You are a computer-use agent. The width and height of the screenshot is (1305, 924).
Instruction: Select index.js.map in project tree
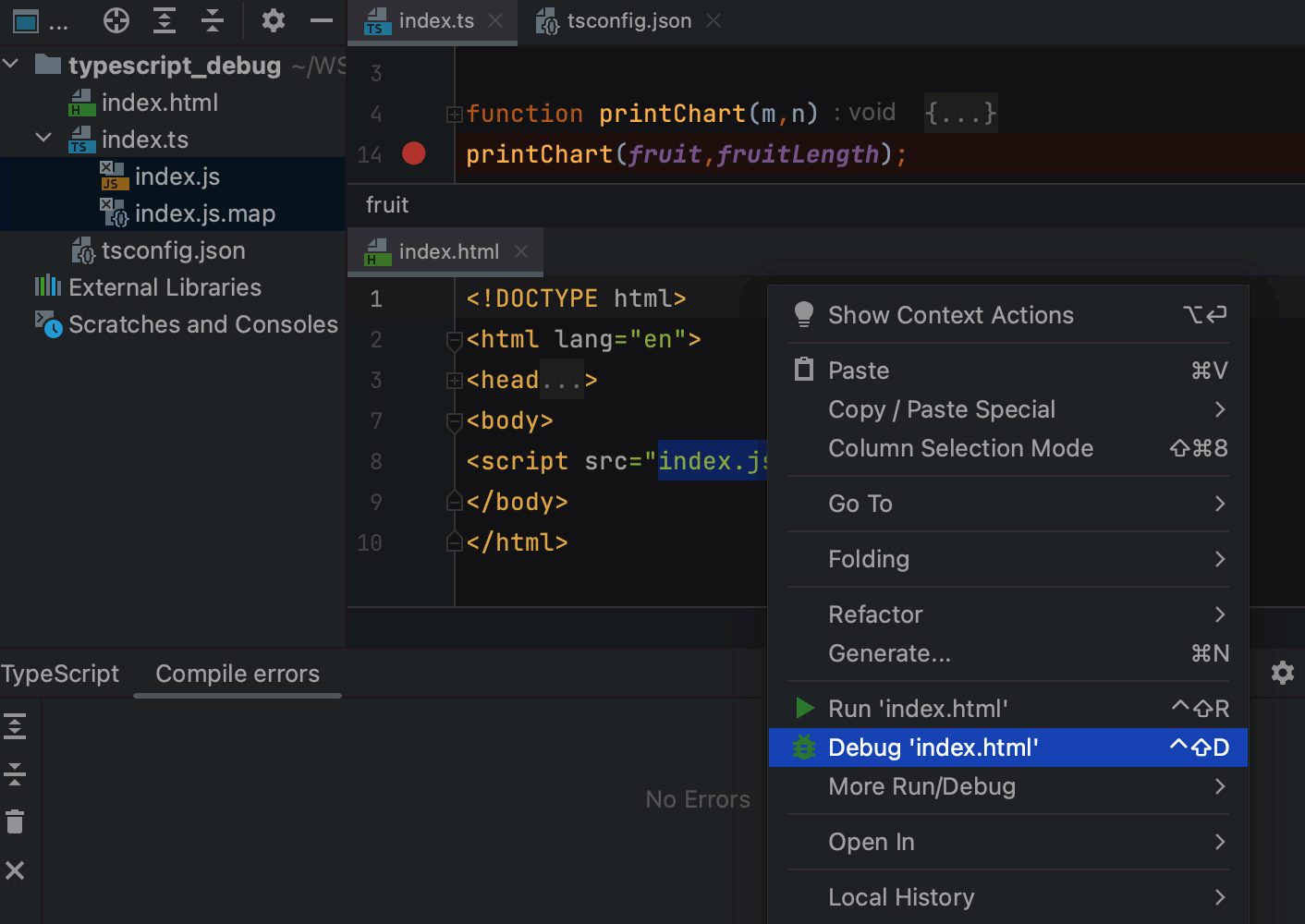204,213
